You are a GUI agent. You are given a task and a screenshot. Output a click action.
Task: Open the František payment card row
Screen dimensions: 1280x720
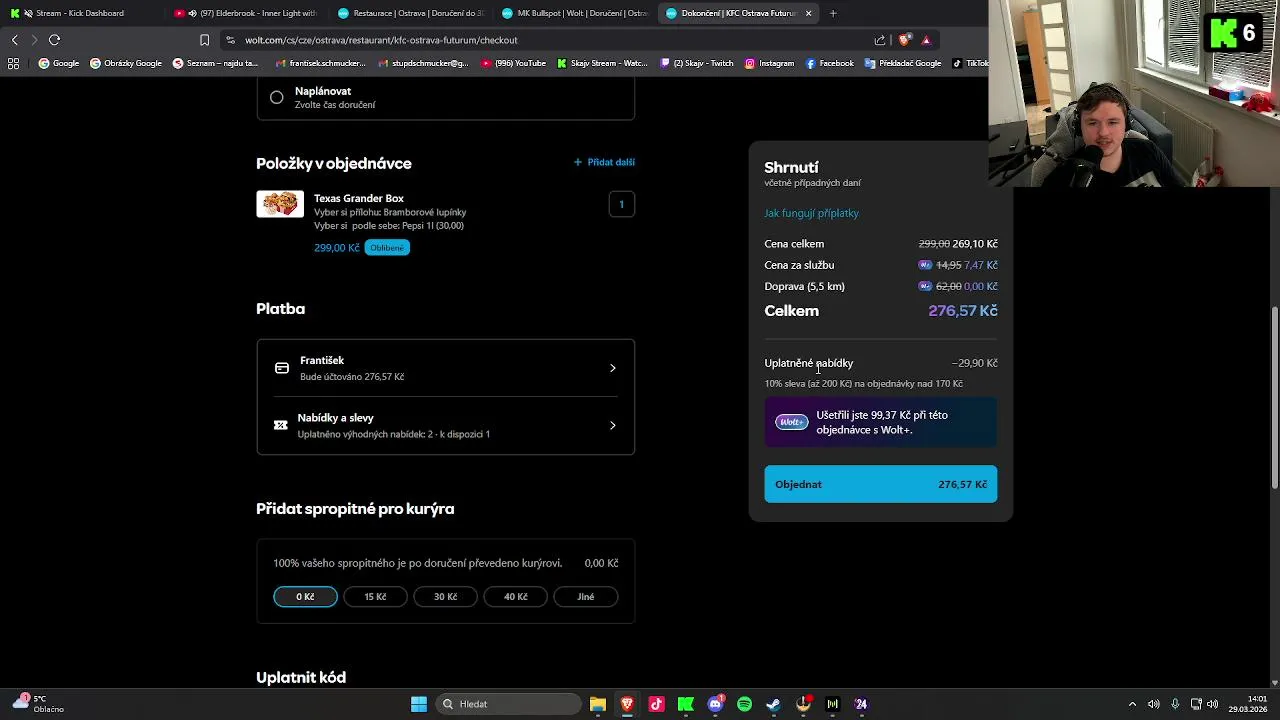(x=446, y=368)
